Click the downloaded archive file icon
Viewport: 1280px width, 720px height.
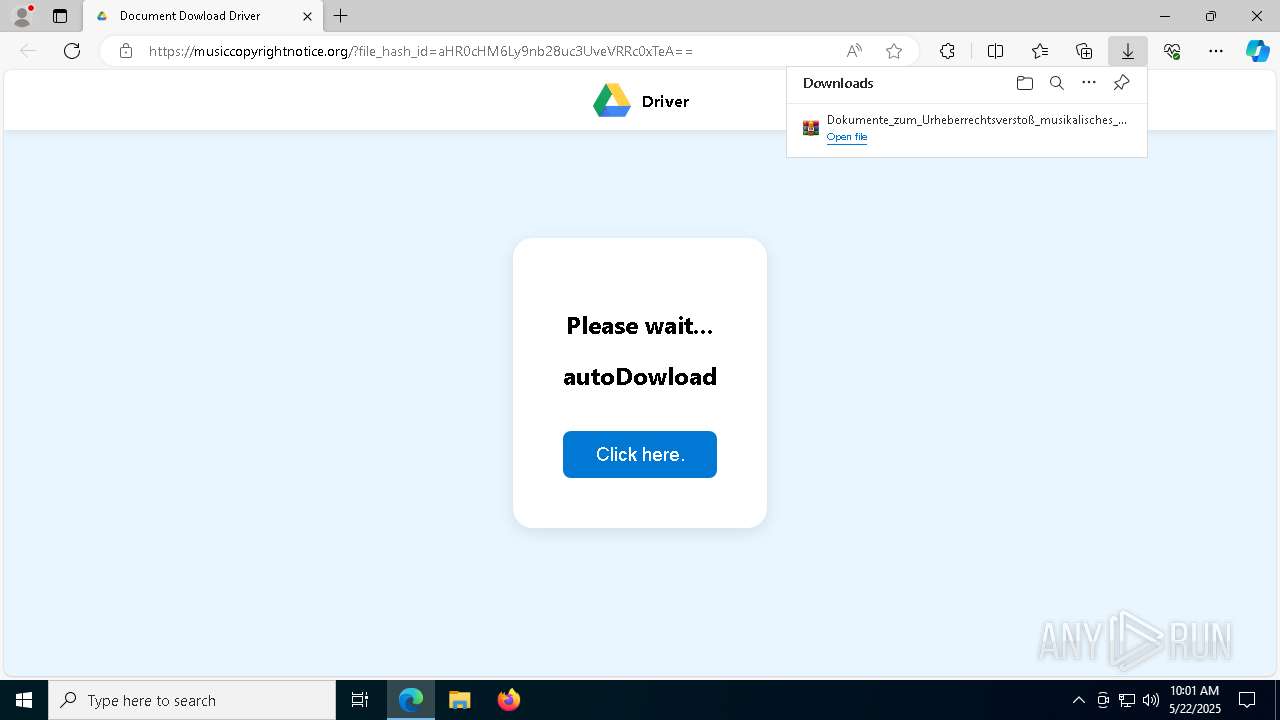pyautogui.click(x=811, y=128)
